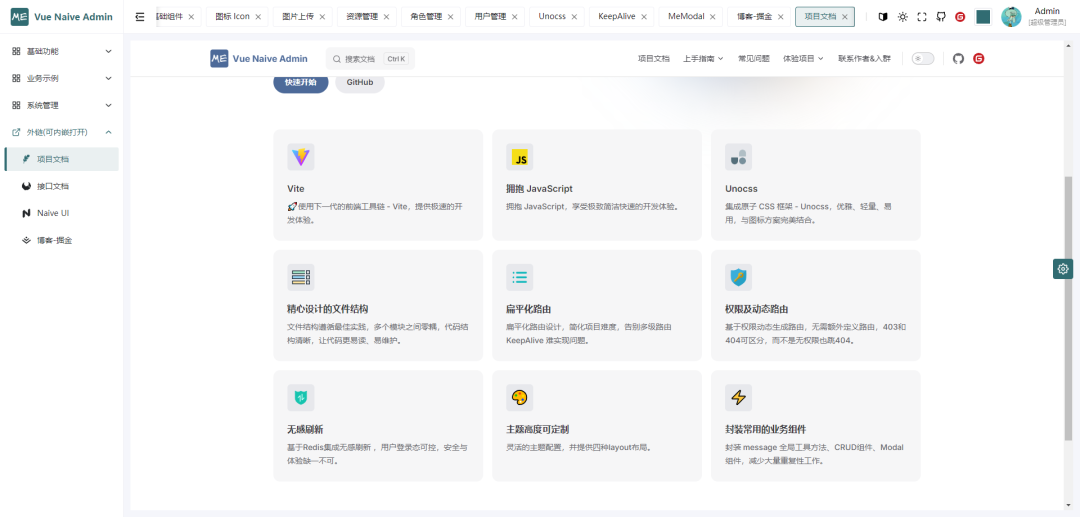Click the book icon in top header

883,17
